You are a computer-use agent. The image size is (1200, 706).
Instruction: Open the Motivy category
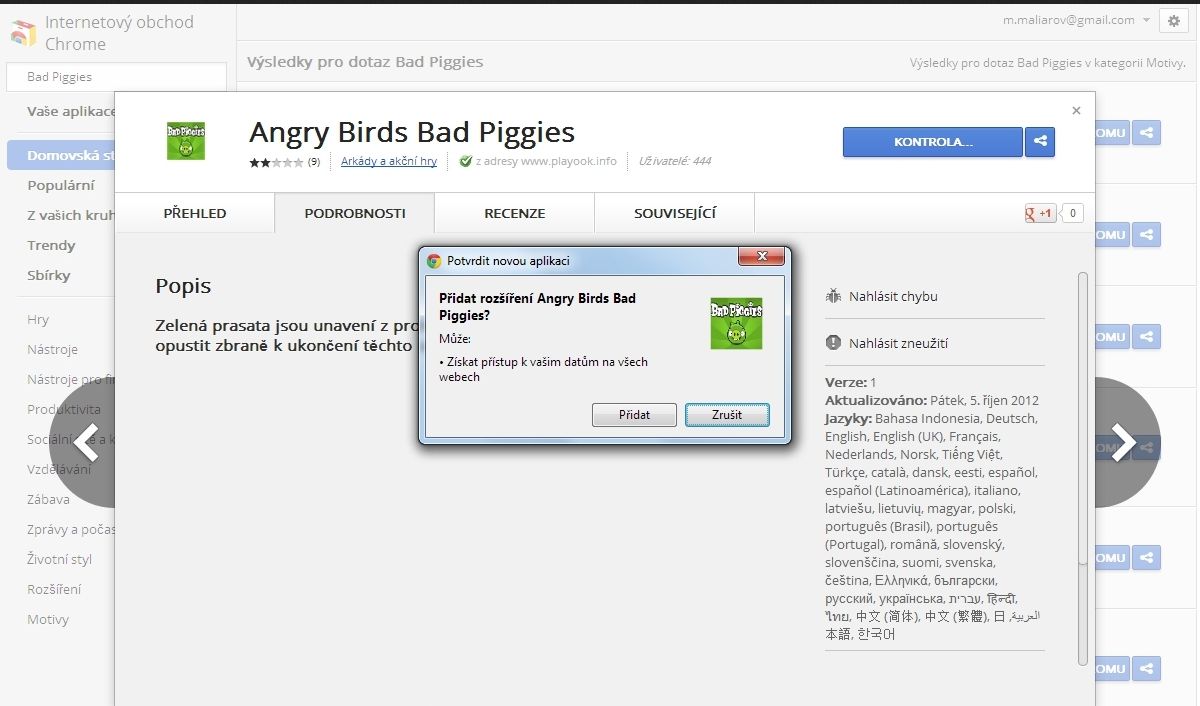[x=48, y=619]
